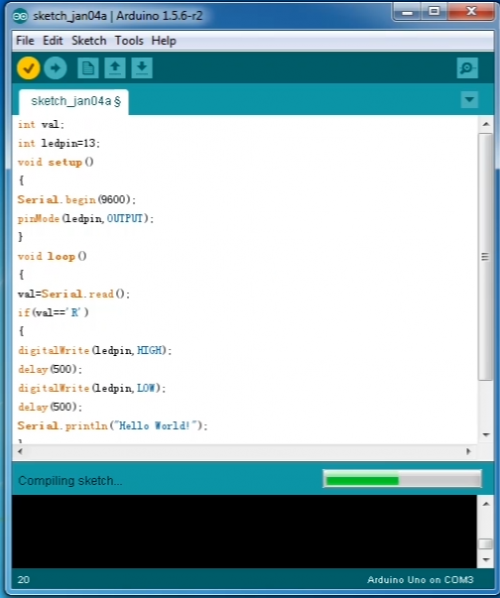Click the 'int ledpin=13;' line
Image resolution: width=500 pixels, height=598 pixels.
(59, 143)
